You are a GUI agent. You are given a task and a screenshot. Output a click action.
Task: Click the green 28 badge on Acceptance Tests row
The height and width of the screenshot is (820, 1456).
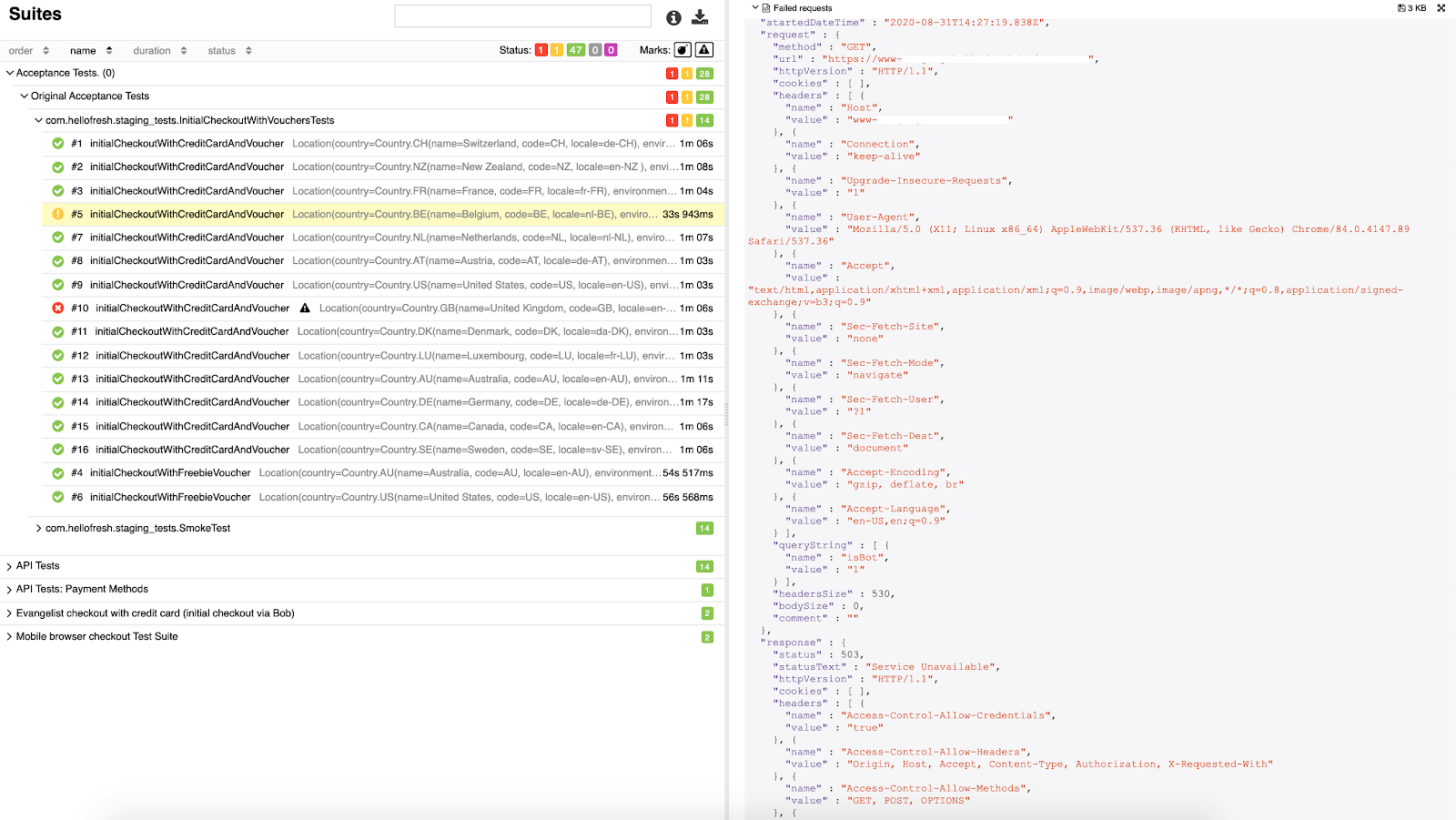coord(704,74)
